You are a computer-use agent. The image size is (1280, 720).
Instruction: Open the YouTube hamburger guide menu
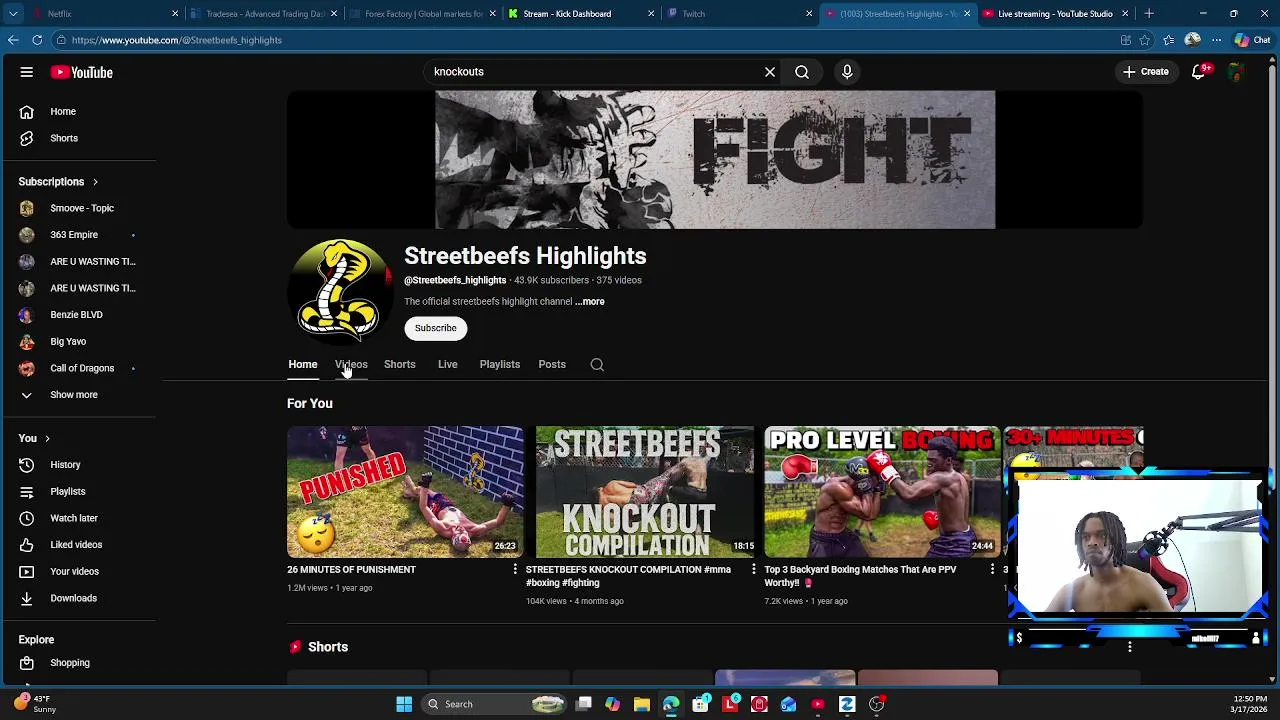pos(27,72)
